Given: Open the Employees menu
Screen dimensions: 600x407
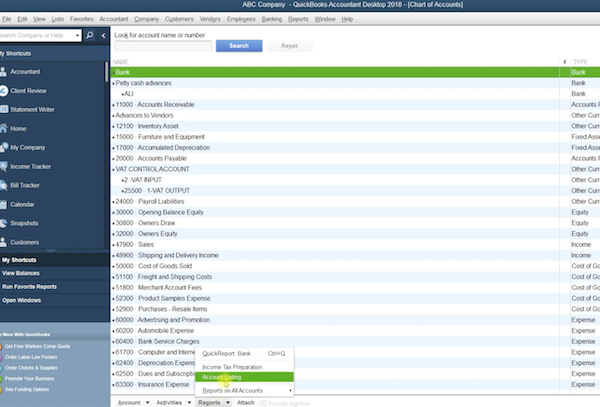Looking at the screenshot, I should tap(241, 19).
